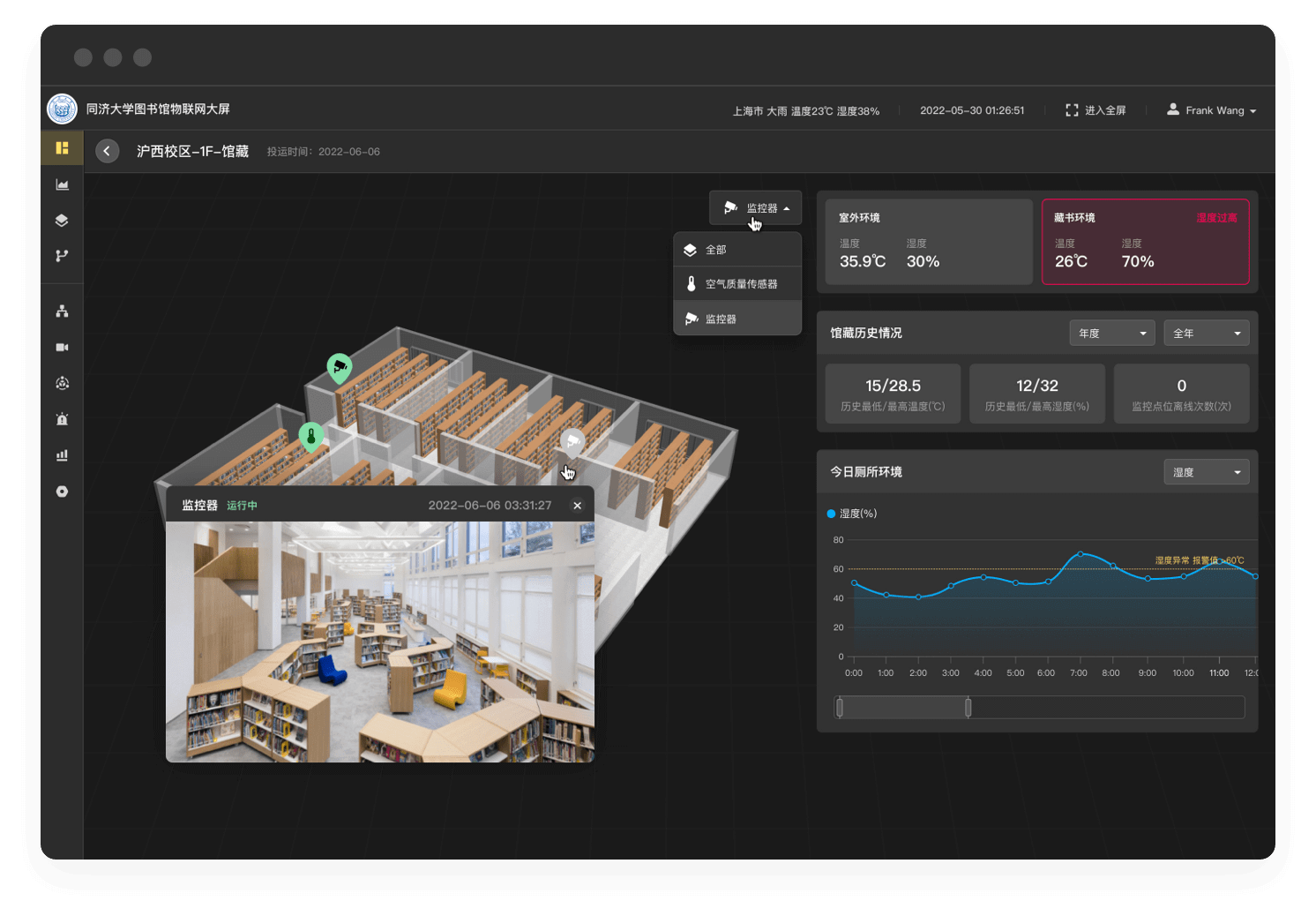
Task: Open the area chart icon in sidebar
Action: (x=62, y=184)
